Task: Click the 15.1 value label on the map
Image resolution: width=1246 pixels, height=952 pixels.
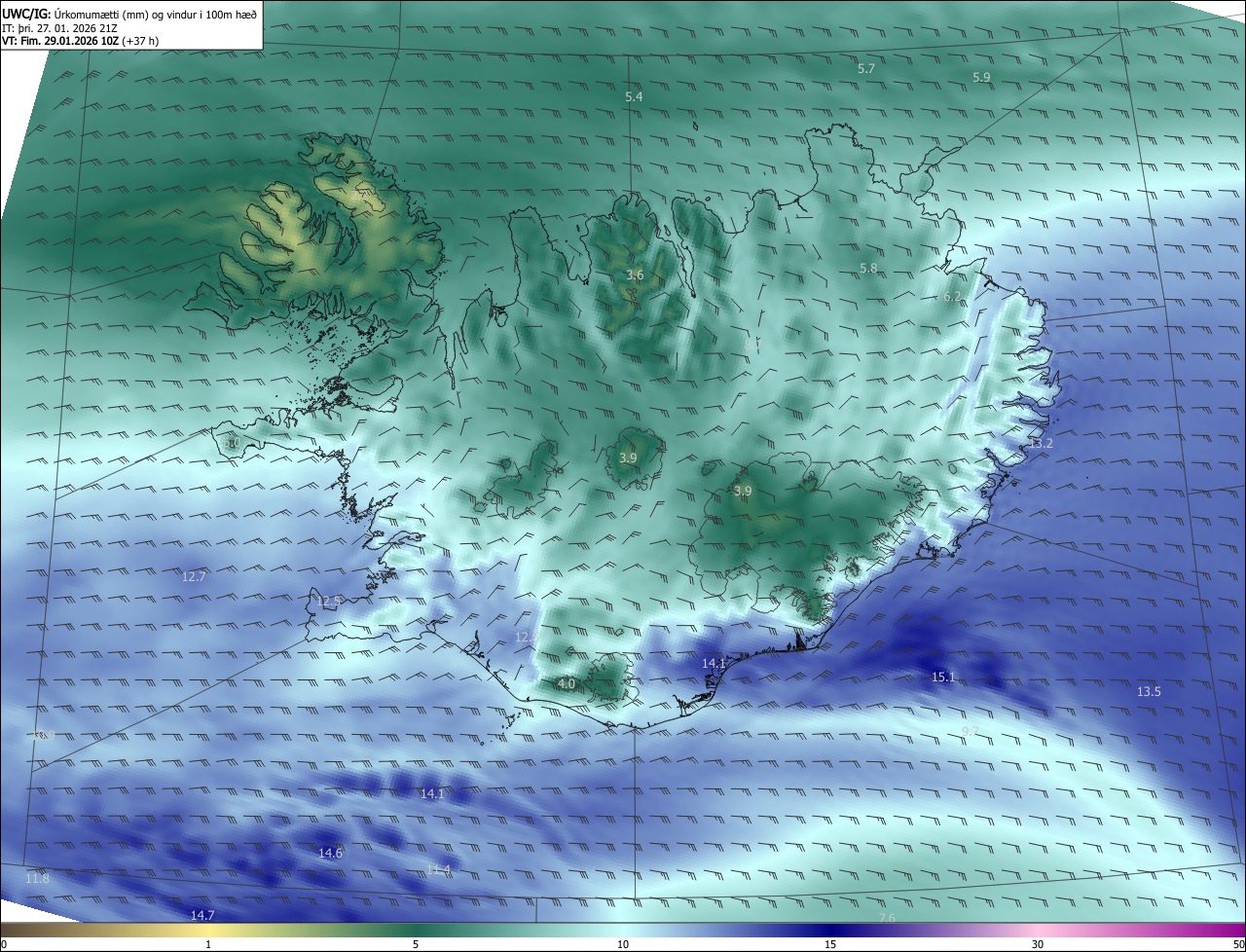Action: pyautogui.click(x=943, y=677)
